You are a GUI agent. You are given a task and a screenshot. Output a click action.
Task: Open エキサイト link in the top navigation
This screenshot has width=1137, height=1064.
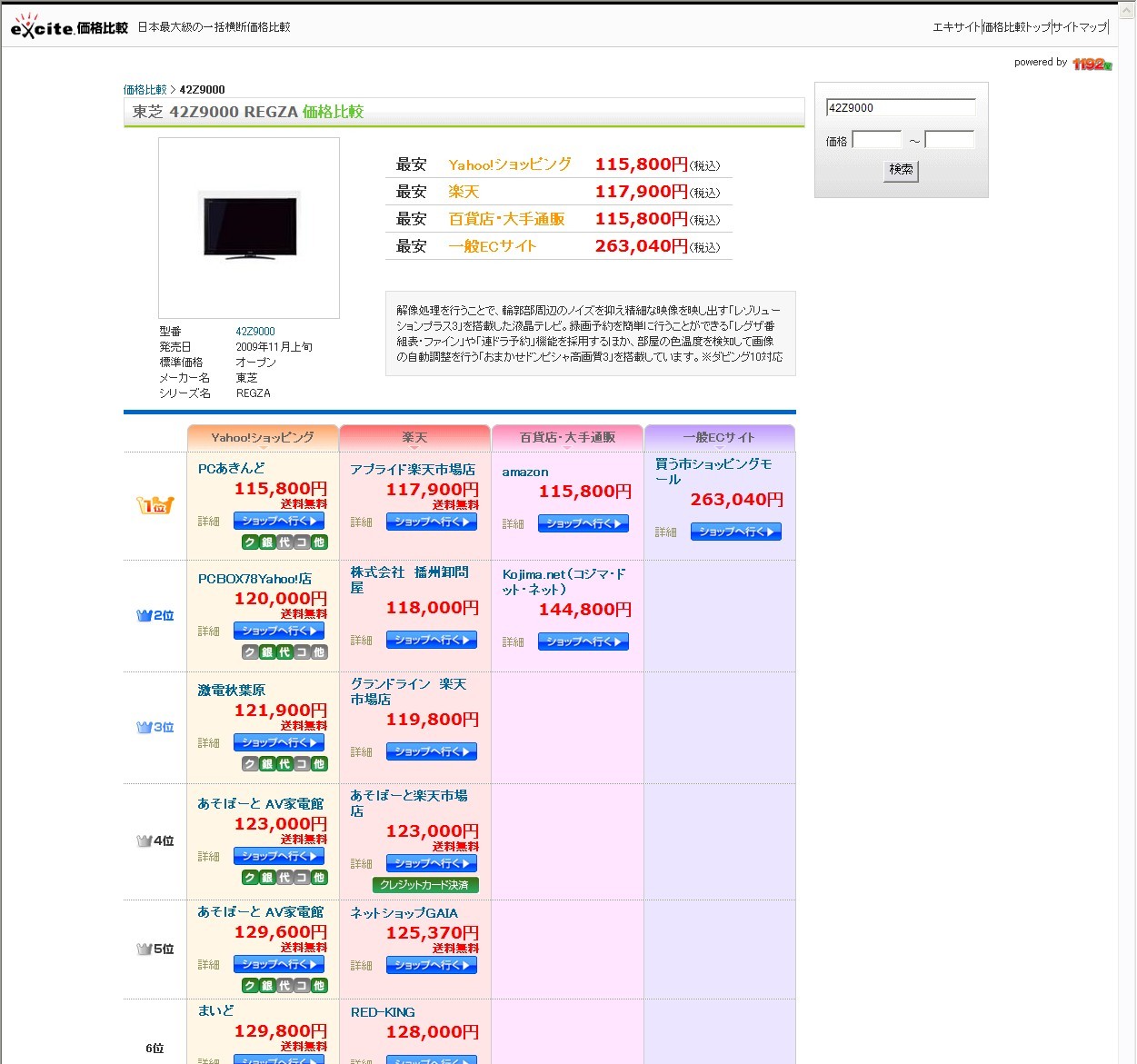(957, 27)
